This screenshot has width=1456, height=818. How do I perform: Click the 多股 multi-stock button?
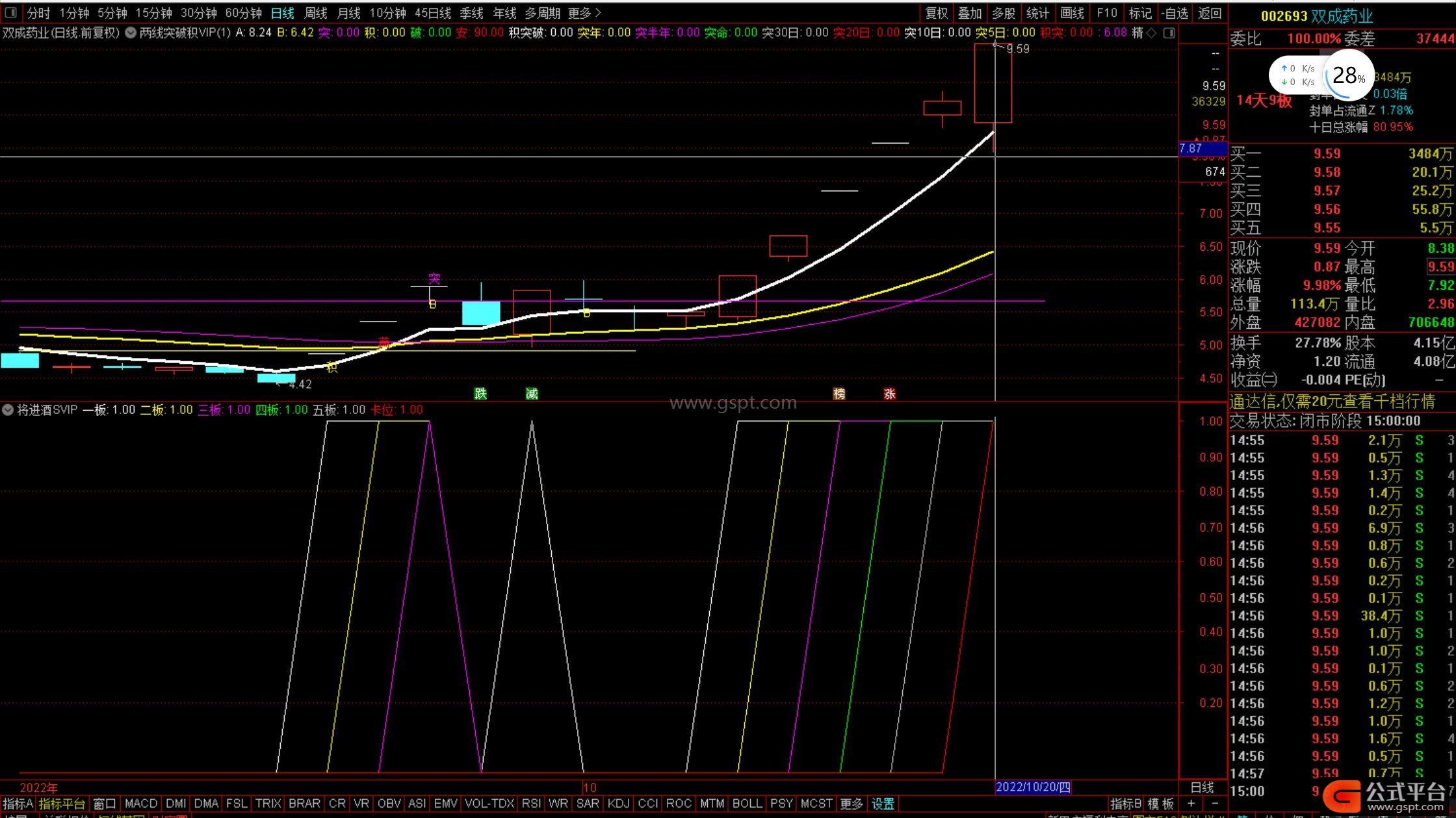pos(1004,13)
